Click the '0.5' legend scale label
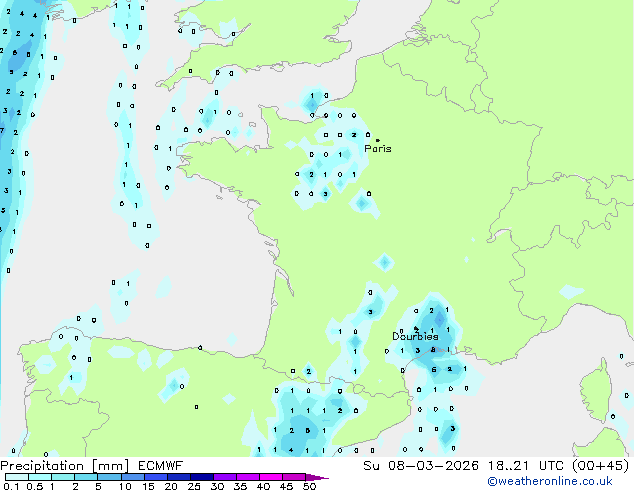The width and height of the screenshot is (634, 490). [x=35, y=486]
